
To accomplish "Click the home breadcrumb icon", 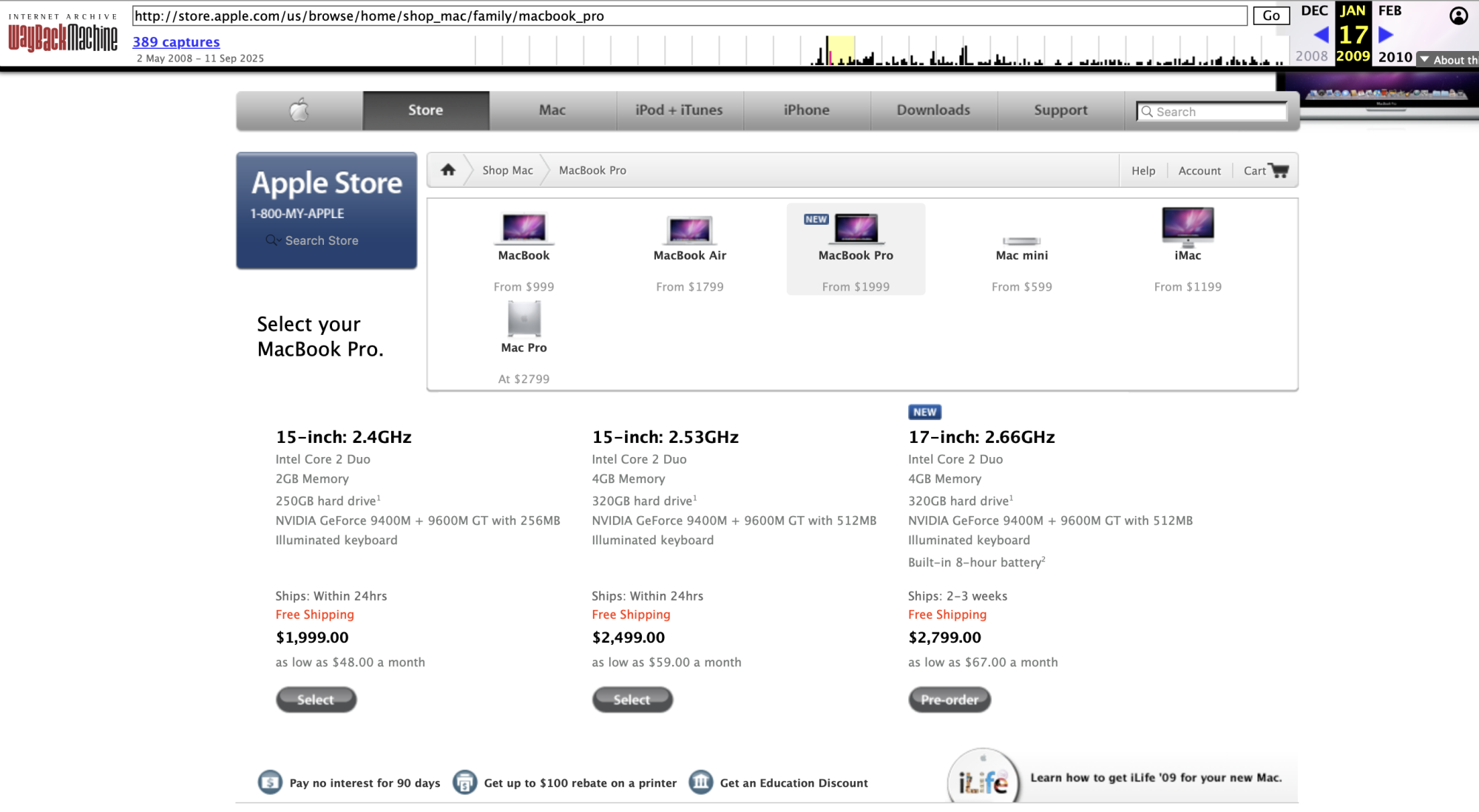I will (x=448, y=169).
